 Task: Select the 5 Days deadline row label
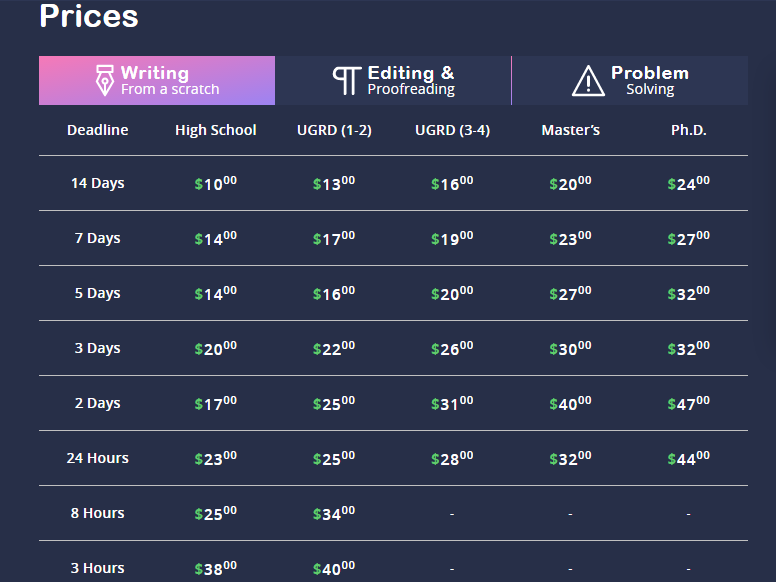97,293
